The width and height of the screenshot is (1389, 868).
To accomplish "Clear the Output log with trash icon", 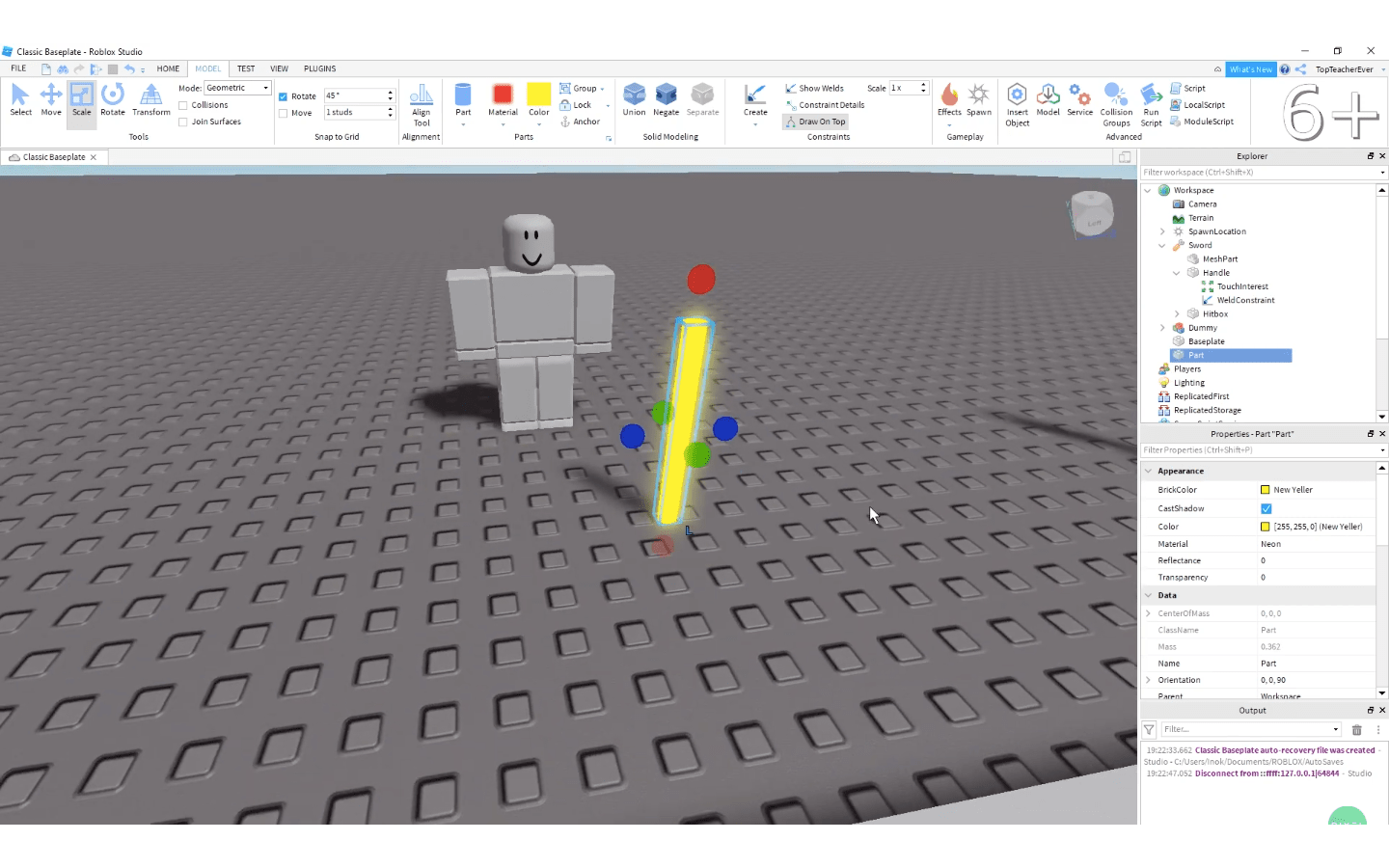I will (x=1357, y=730).
